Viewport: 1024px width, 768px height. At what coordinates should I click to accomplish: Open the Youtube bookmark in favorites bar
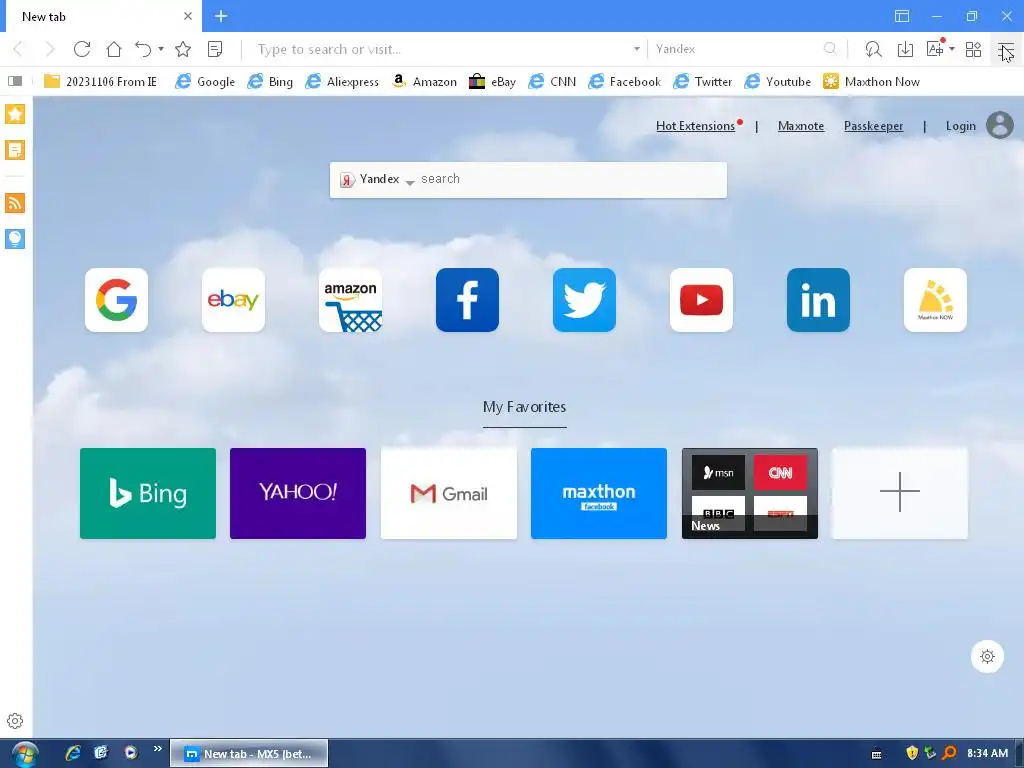point(777,81)
